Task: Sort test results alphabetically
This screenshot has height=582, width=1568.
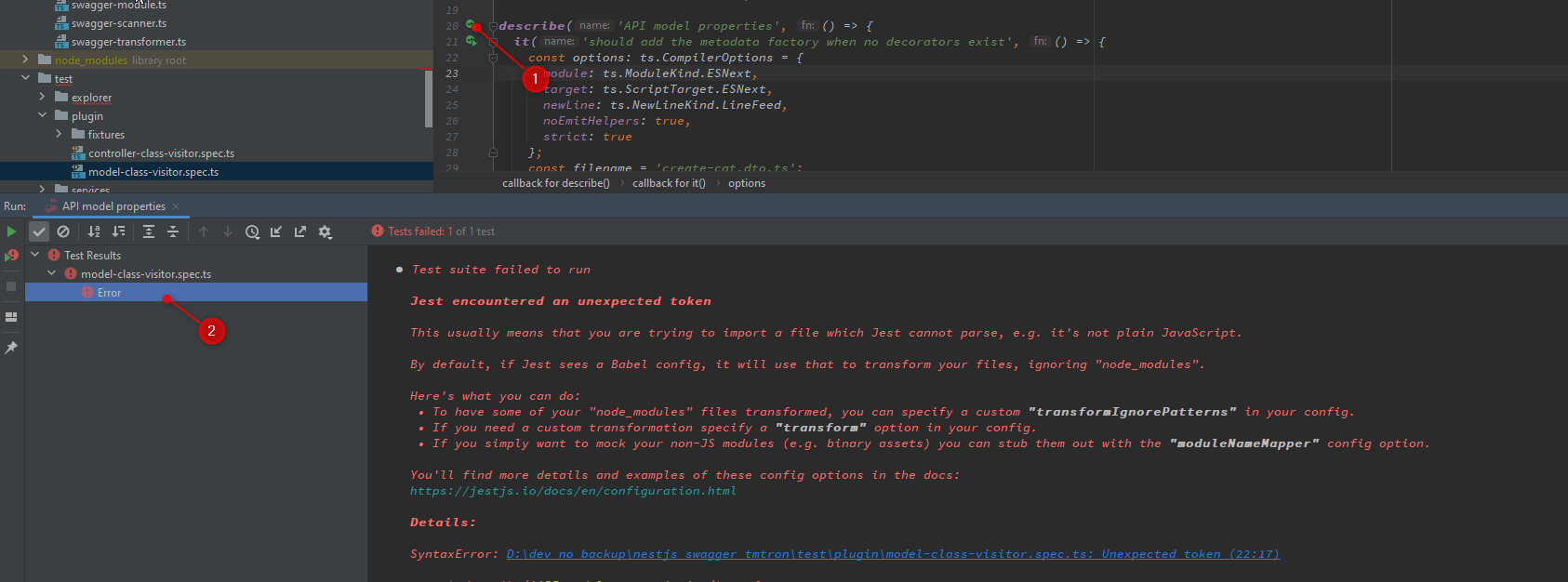Action: pos(94,231)
